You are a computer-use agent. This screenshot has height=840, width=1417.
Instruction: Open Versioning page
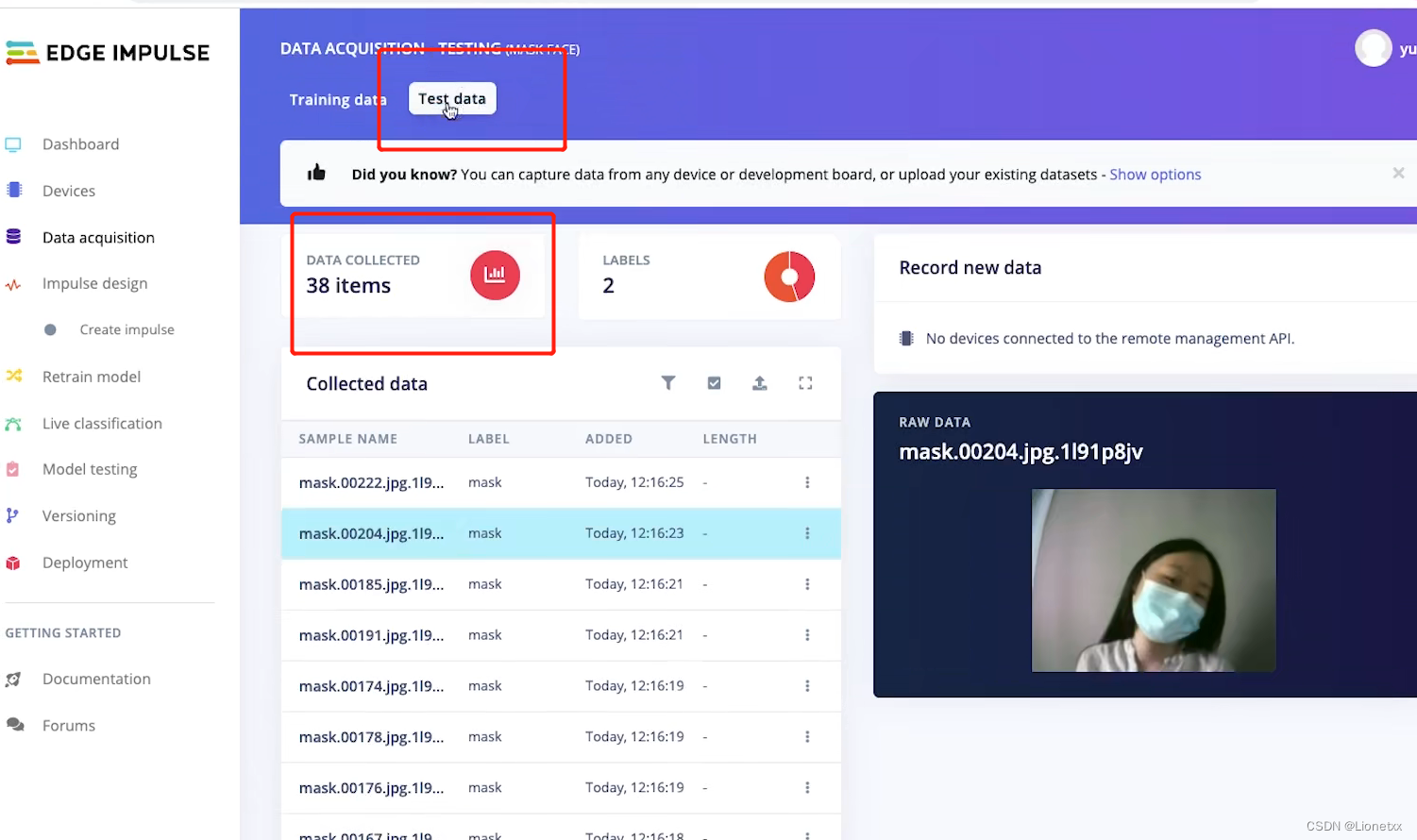(x=78, y=516)
